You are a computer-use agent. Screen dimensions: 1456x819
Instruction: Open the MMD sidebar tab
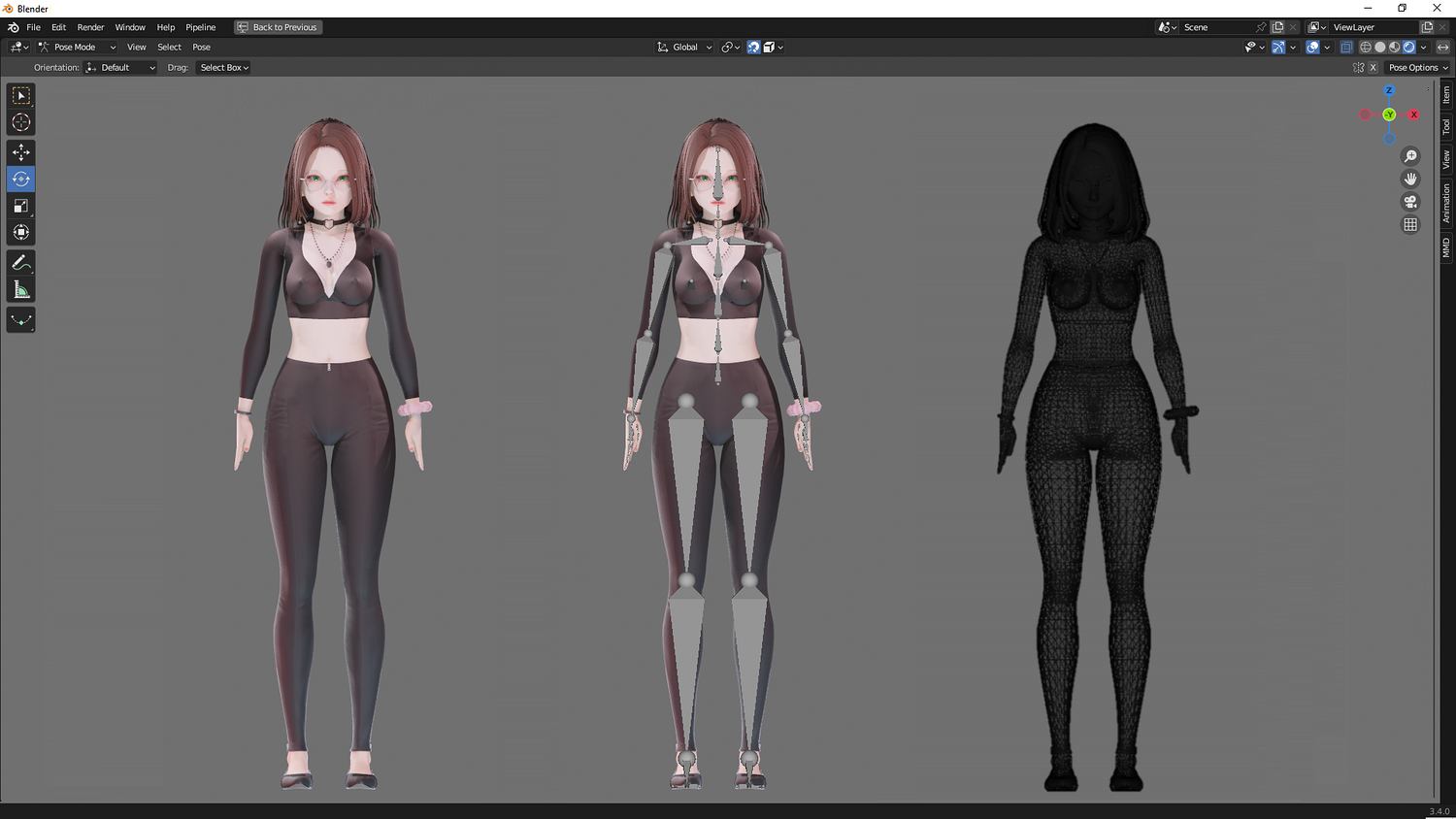1446,247
